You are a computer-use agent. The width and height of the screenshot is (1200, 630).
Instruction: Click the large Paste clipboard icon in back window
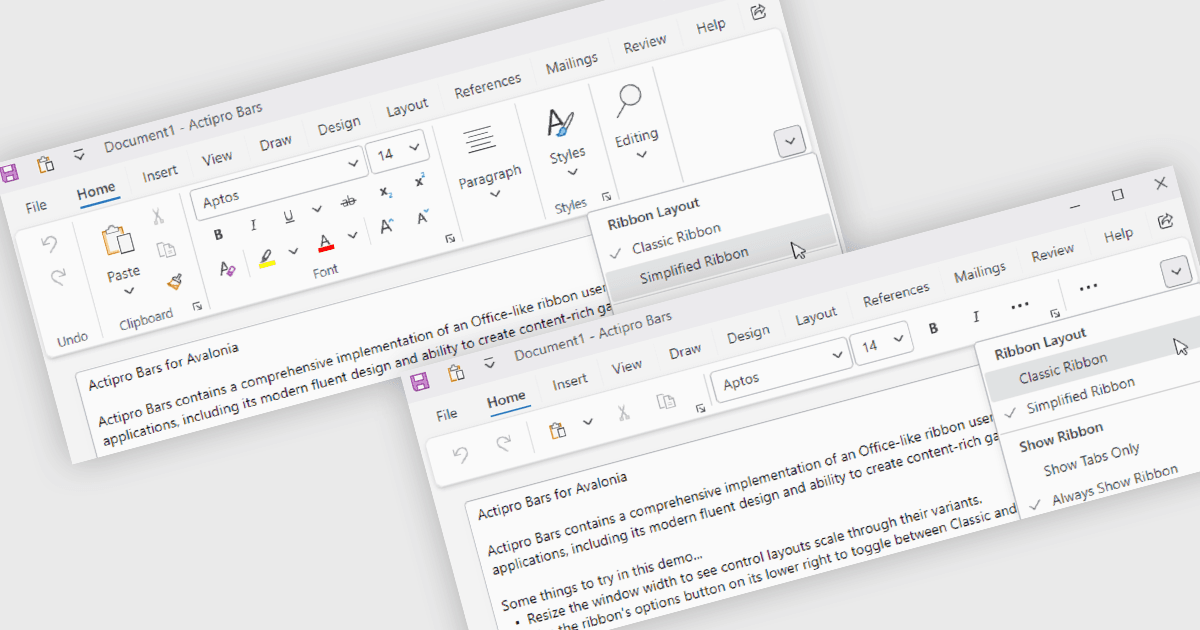117,240
